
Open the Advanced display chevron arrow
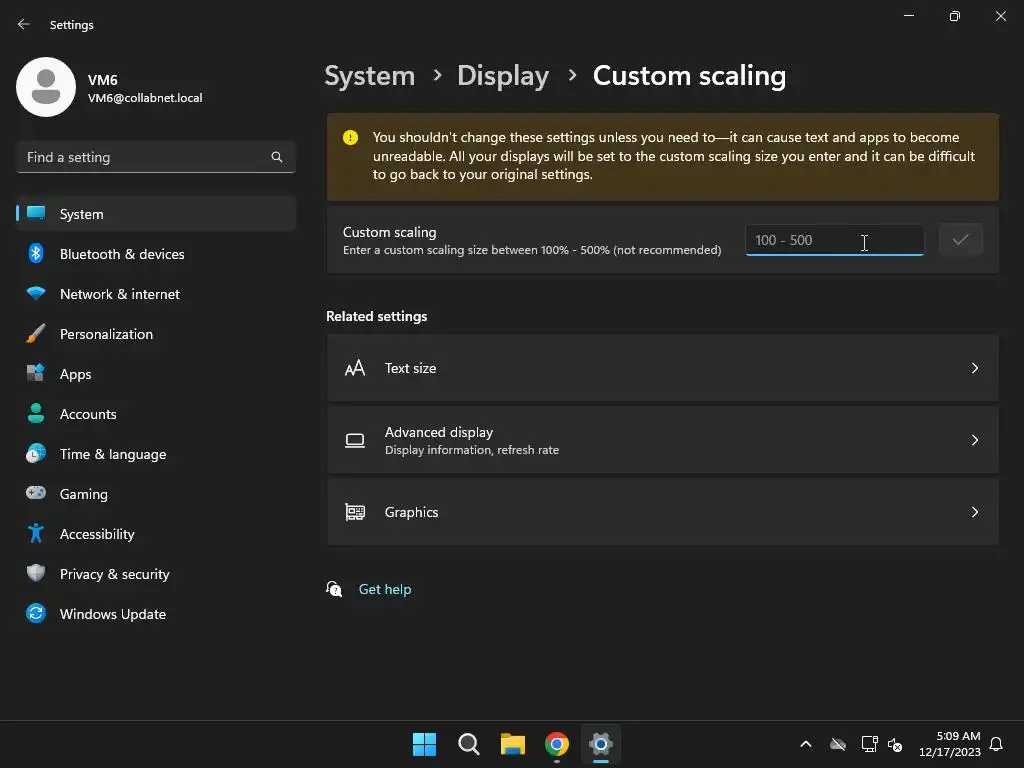point(974,440)
